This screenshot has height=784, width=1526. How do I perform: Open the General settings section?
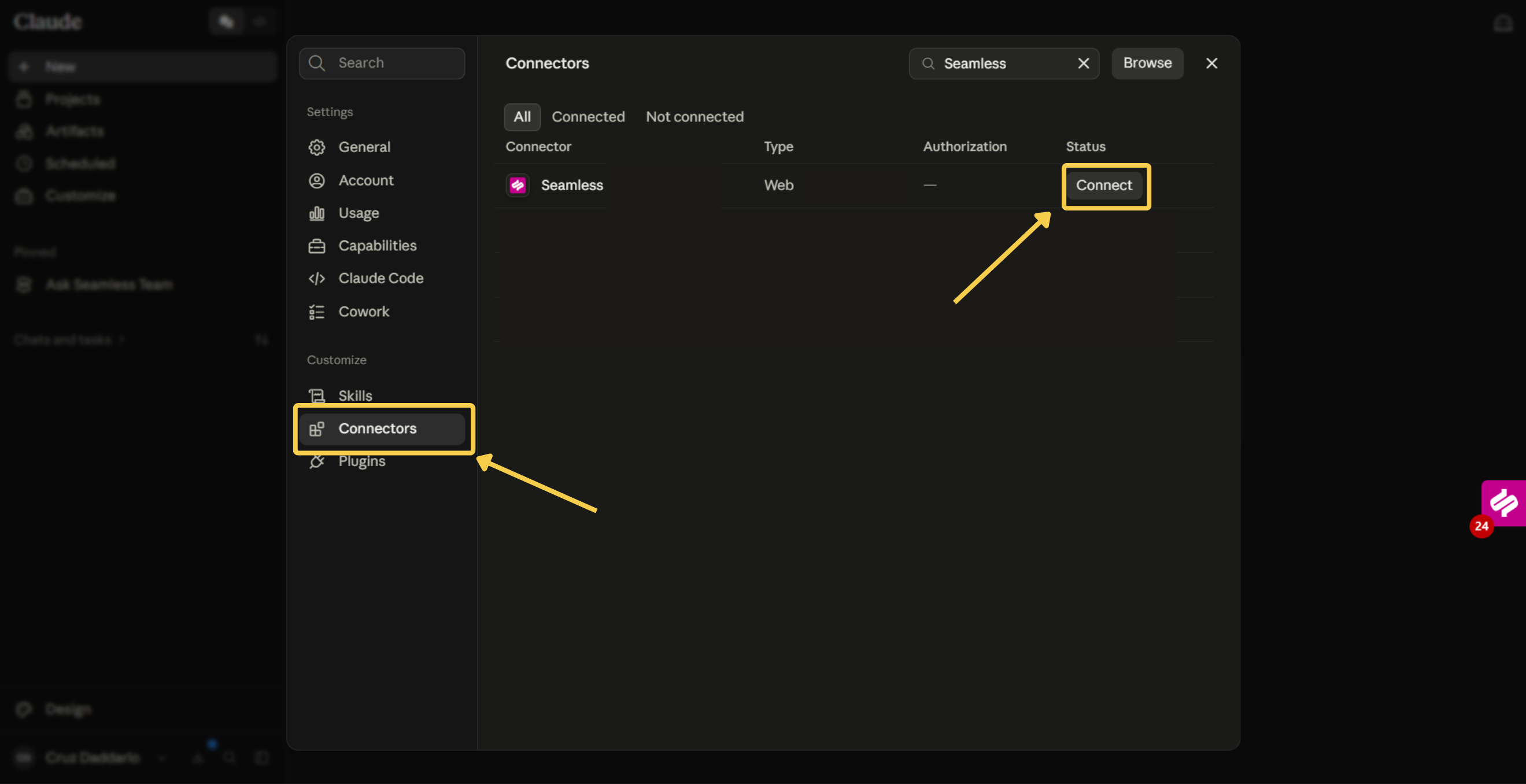[382, 147]
